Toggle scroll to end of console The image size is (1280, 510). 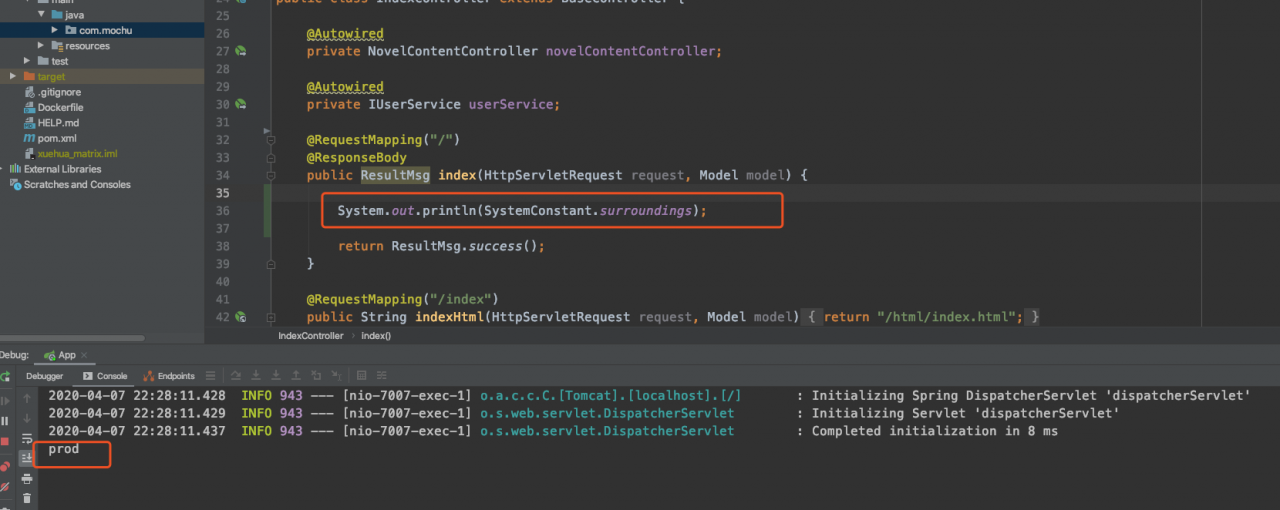27,458
